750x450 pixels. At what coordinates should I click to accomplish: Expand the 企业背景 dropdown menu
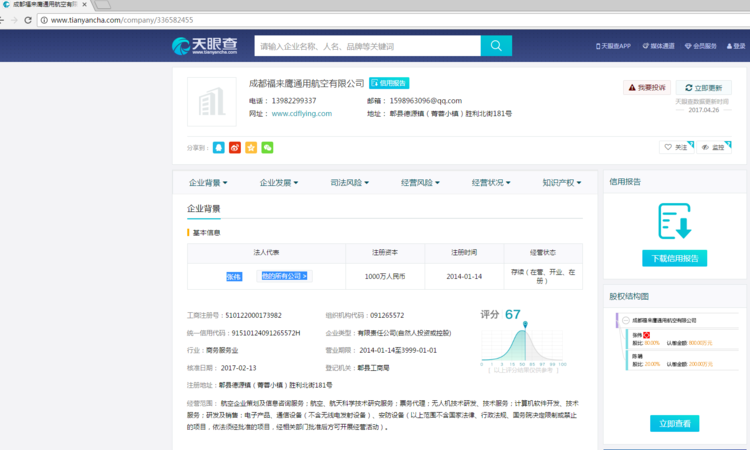[208, 183]
